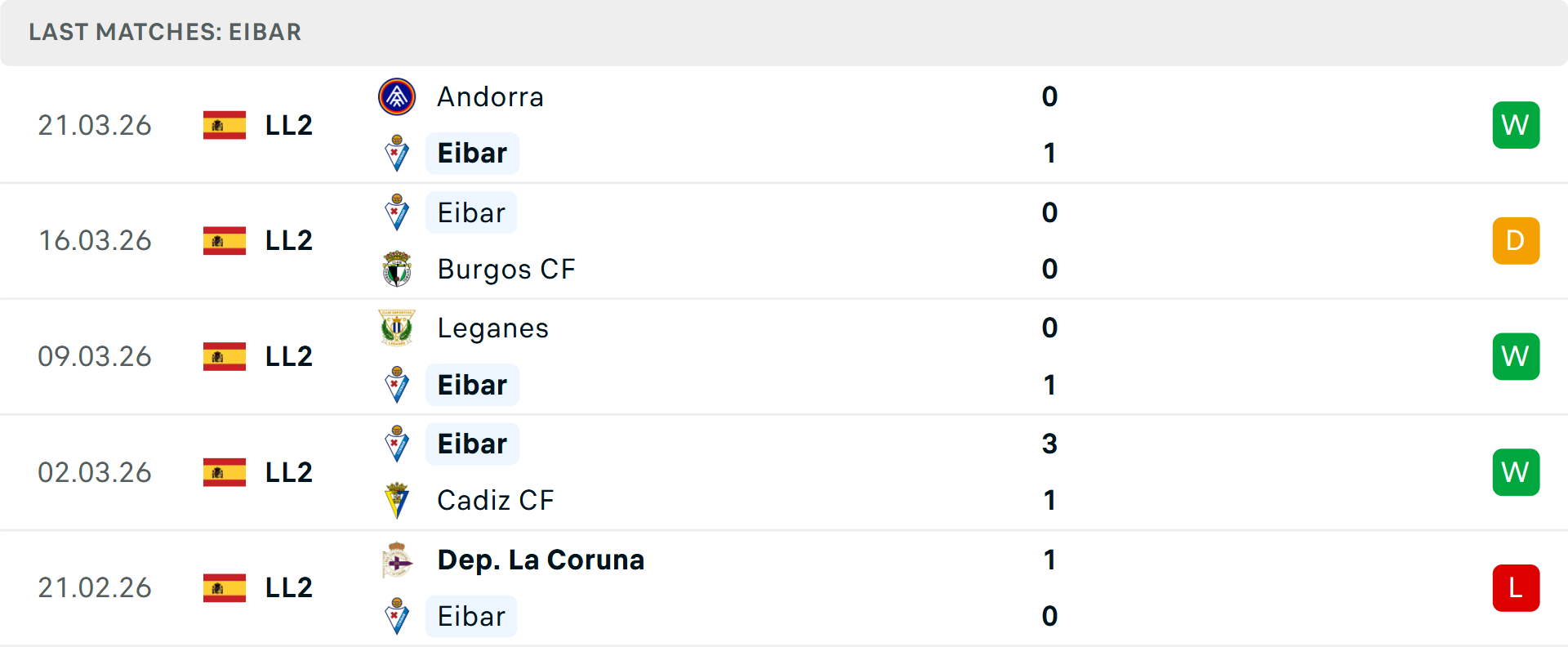This screenshot has height=647, width=1568.
Task: Select the date 09.03.26
Action: click(x=95, y=356)
